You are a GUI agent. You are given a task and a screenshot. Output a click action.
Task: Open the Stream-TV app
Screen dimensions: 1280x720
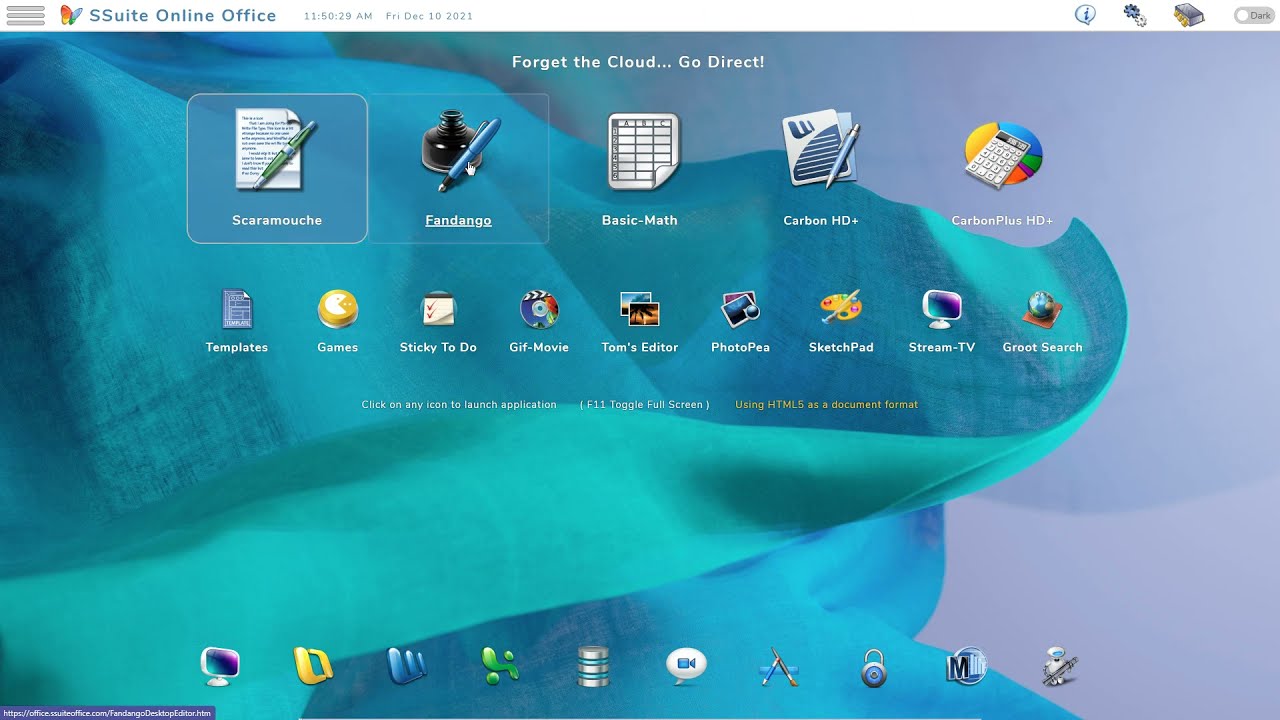tap(942, 309)
